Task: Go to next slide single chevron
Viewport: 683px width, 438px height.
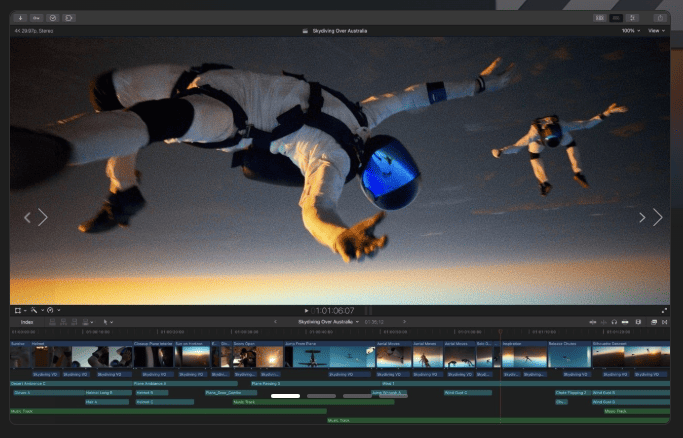Action: [x=642, y=217]
